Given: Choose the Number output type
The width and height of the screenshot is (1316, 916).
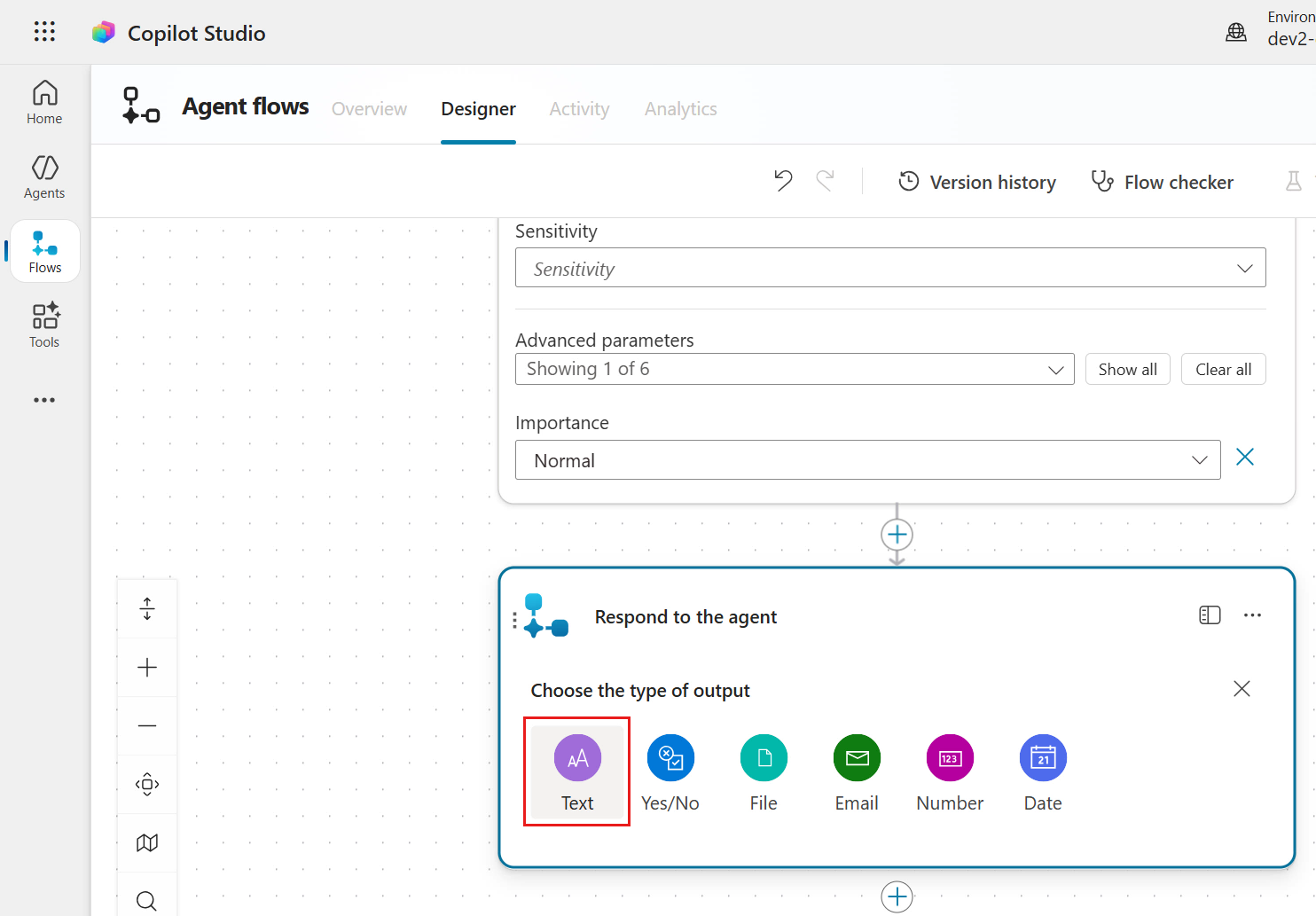Looking at the screenshot, I should (x=950, y=772).
